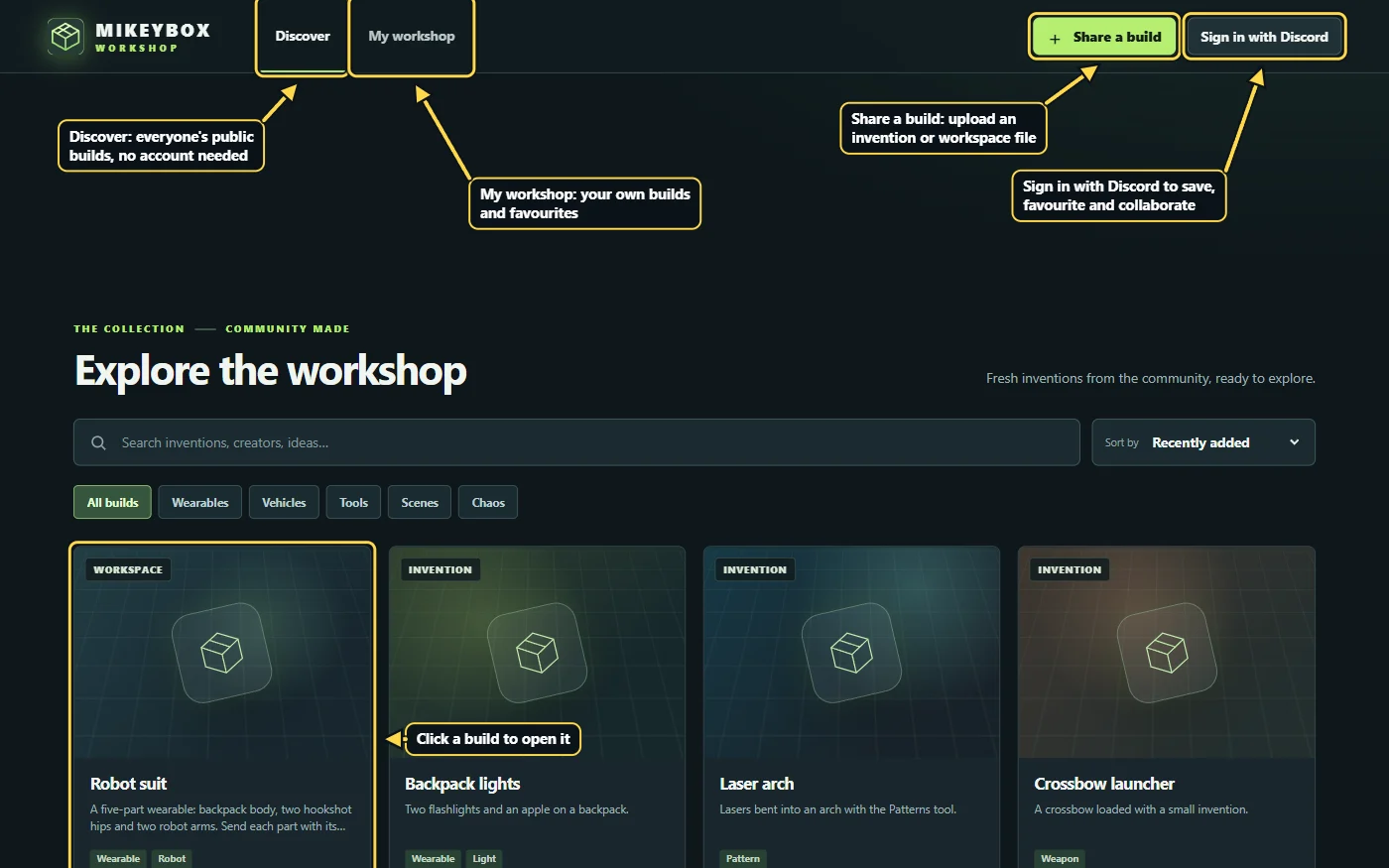The height and width of the screenshot is (868, 1389).
Task: Click the INVENTION badge on Backpack lights
Action: (441, 570)
